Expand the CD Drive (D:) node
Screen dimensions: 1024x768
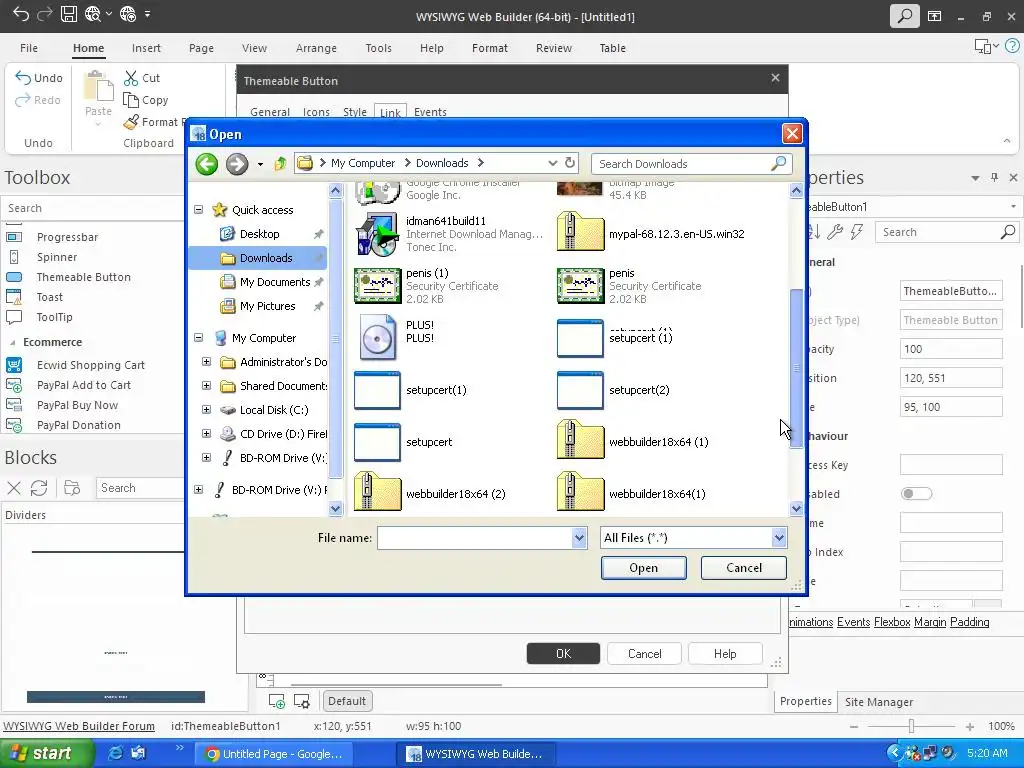point(206,434)
